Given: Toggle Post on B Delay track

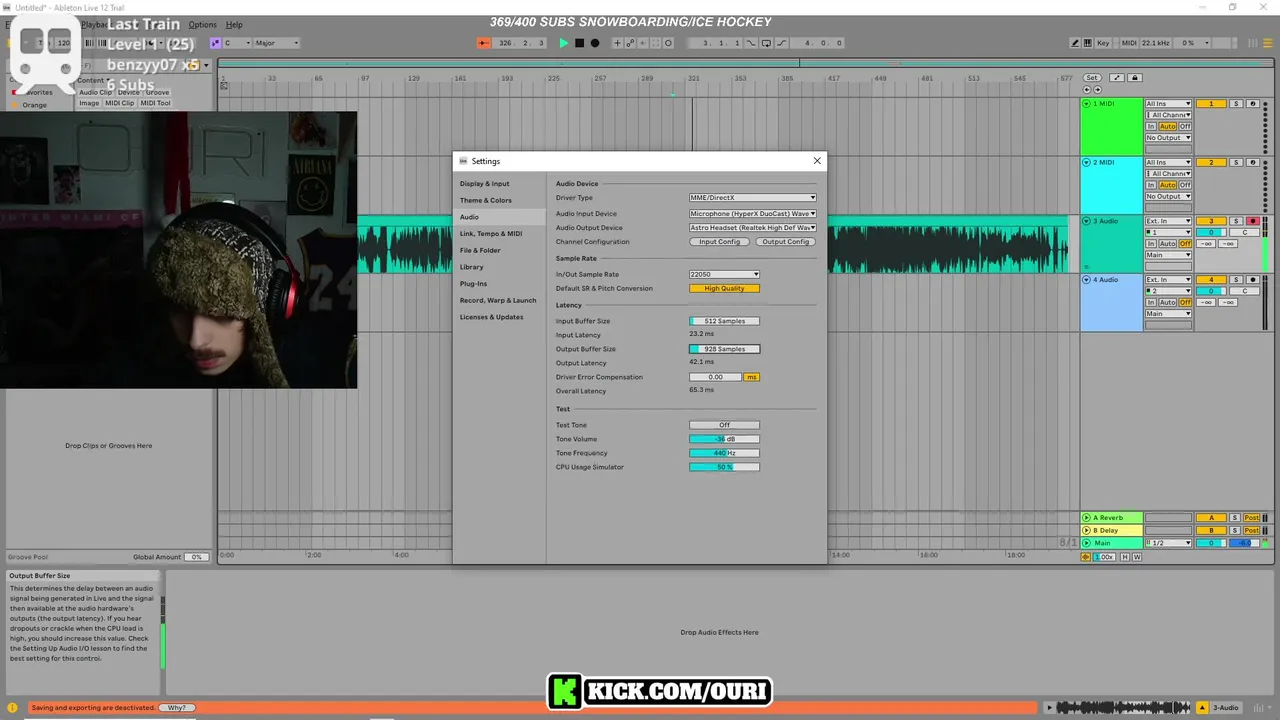Looking at the screenshot, I should click(x=1251, y=530).
